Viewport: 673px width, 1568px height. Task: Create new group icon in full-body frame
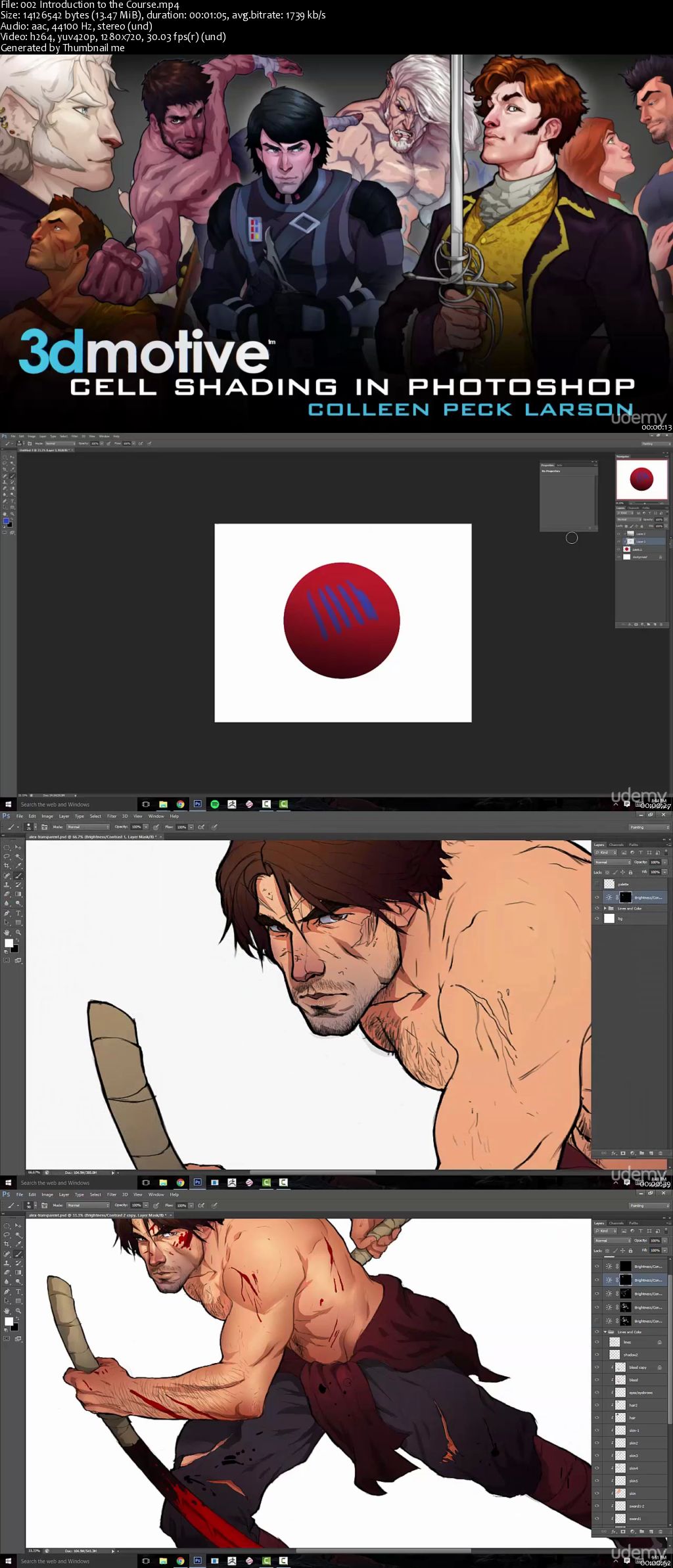coord(641,1532)
